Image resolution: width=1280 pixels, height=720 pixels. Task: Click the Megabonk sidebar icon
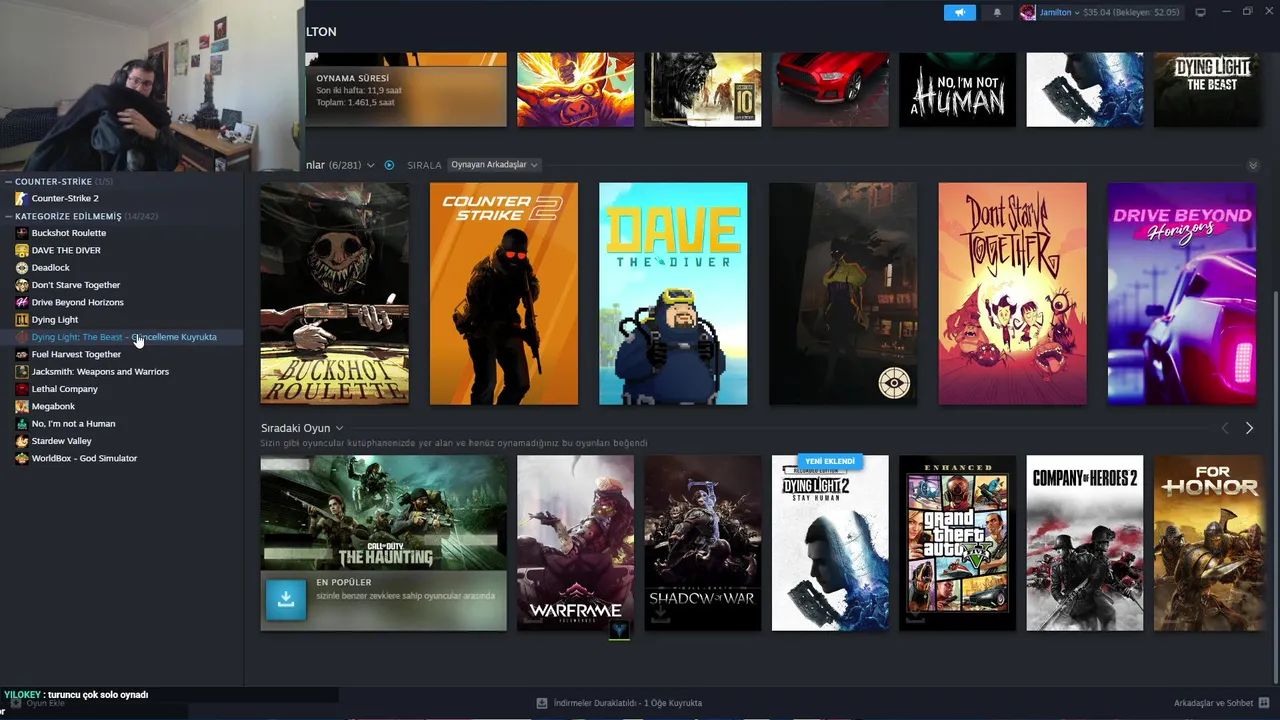point(22,406)
